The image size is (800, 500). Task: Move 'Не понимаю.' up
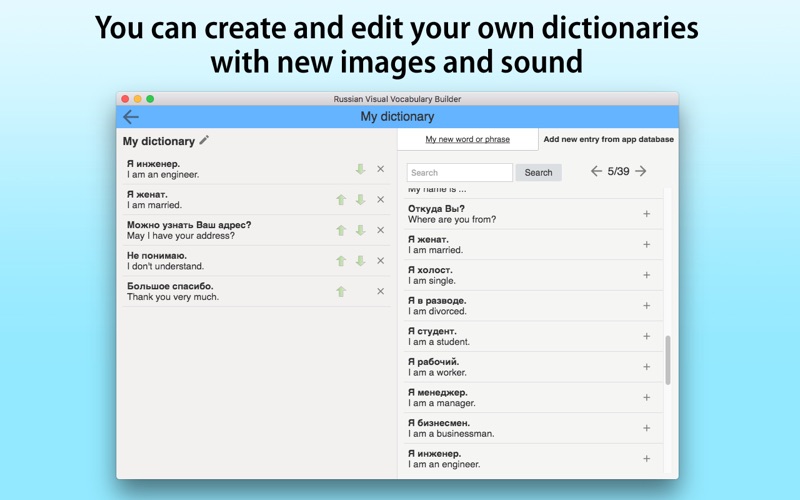(x=341, y=261)
